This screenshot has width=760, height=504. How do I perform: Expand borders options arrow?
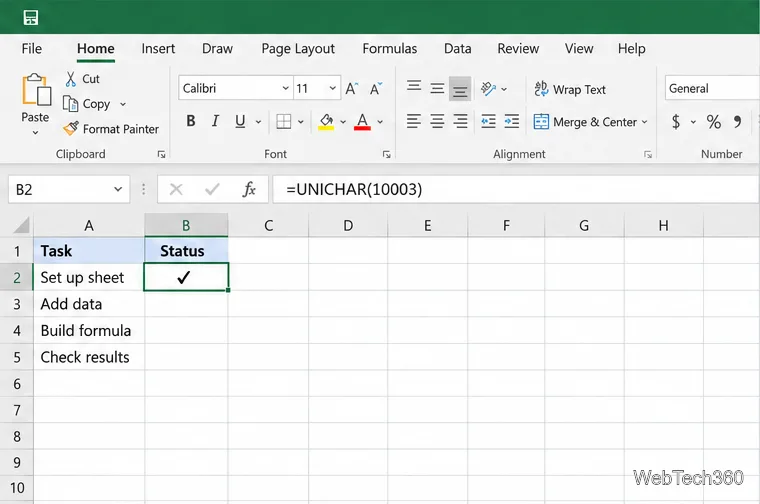pyautogui.click(x=301, y=122)
